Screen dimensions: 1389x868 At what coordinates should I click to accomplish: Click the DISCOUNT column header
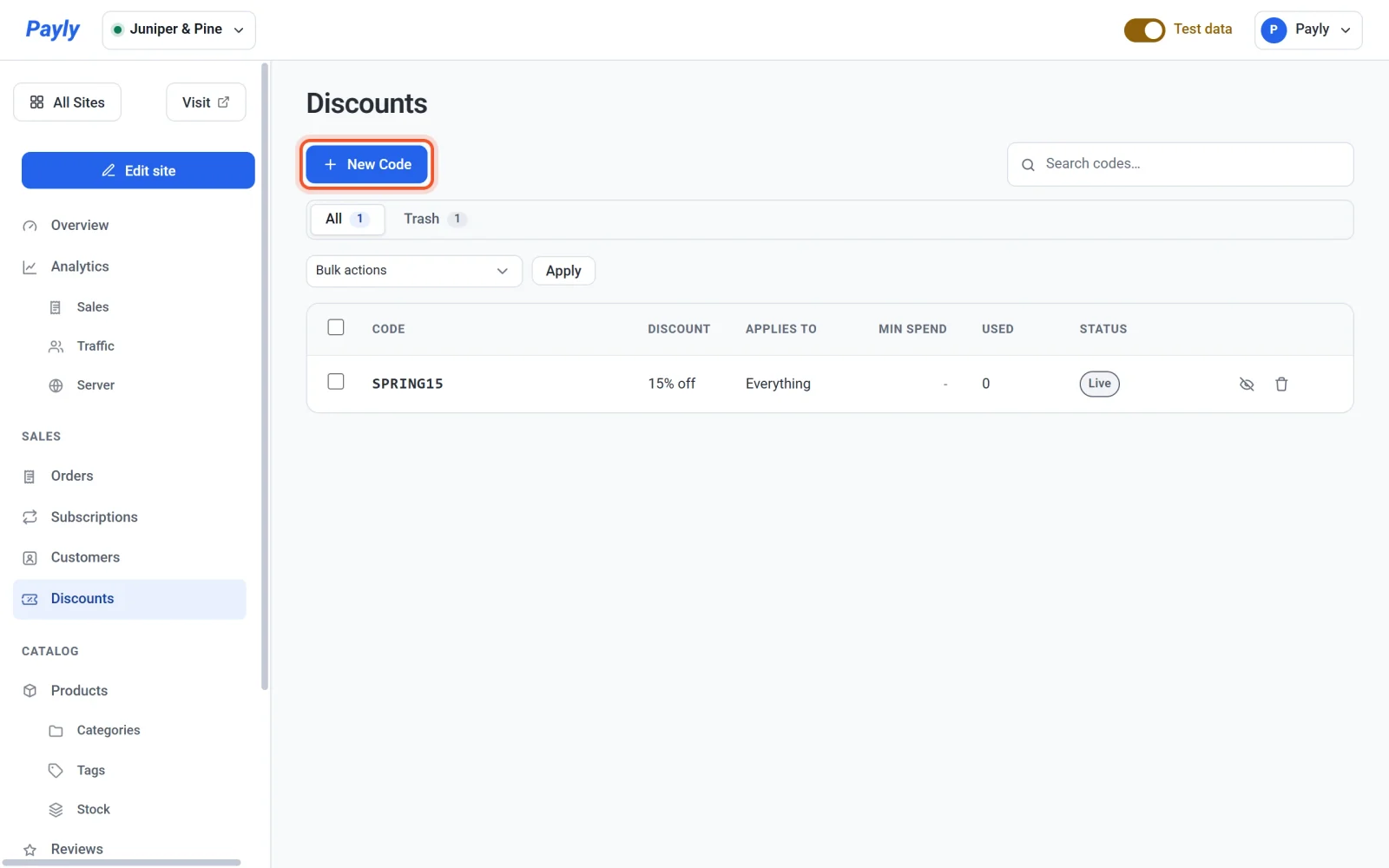[679, 329]
